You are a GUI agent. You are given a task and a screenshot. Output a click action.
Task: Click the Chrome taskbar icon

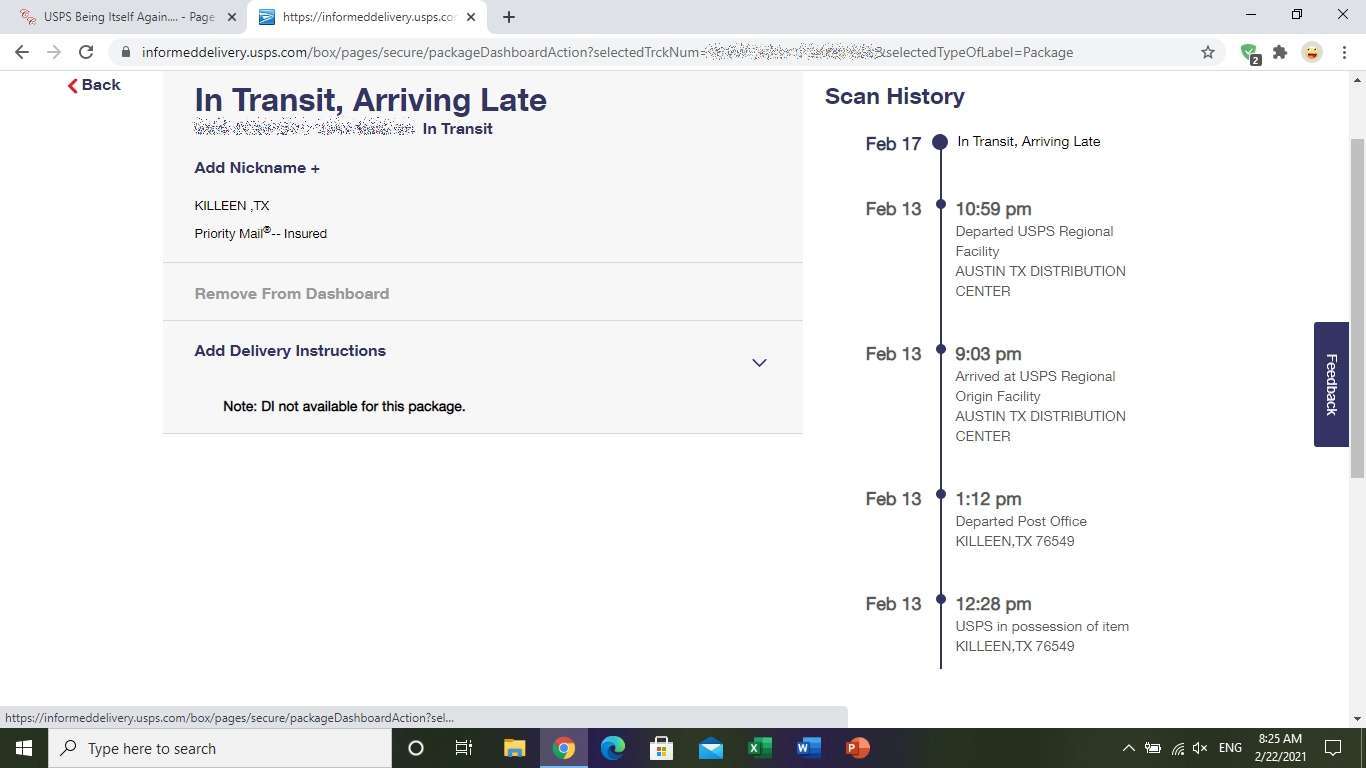pos(564,748)
